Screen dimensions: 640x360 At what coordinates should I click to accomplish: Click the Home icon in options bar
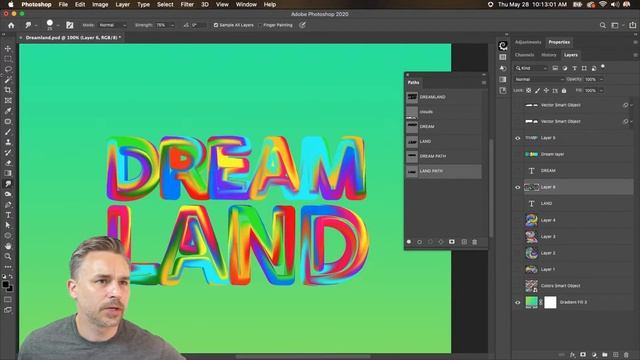(11, 25)
